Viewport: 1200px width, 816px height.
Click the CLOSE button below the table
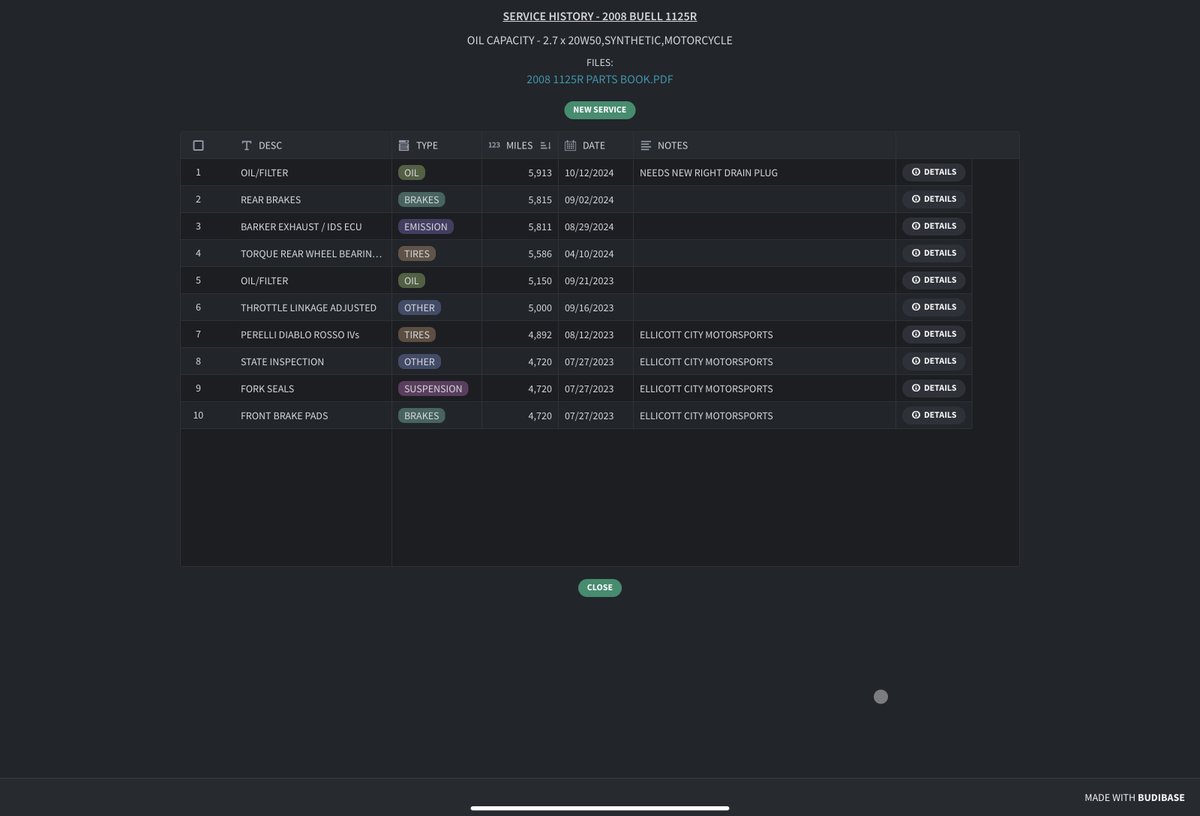600,587
